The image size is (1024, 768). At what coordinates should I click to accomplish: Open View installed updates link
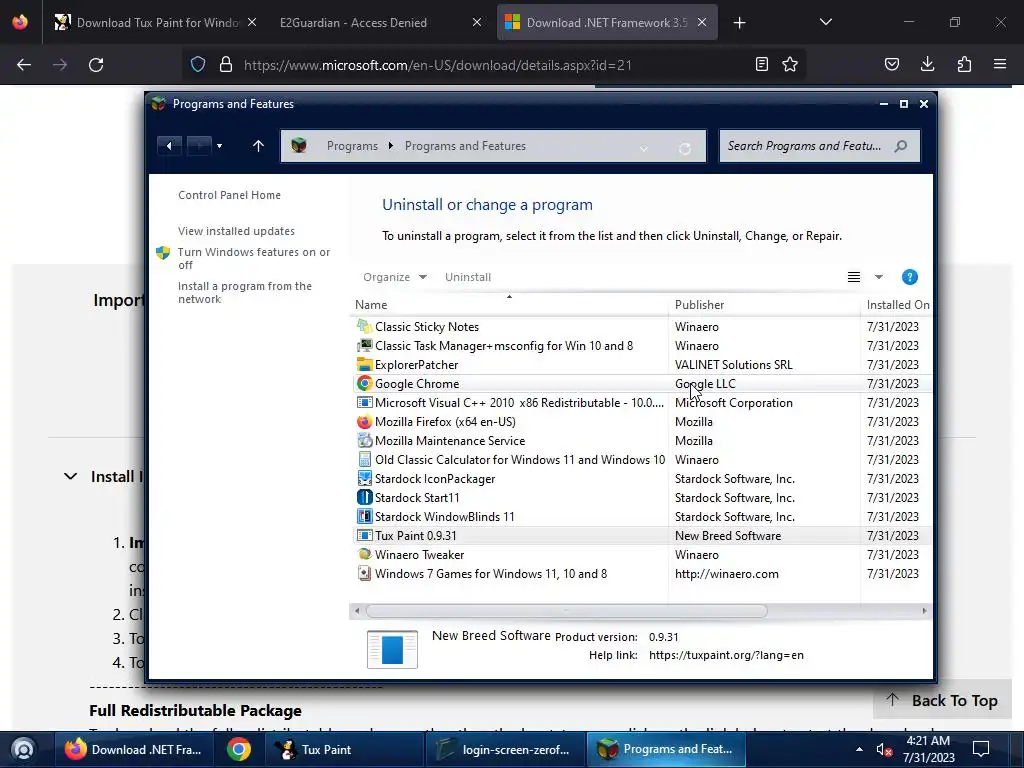(236, 231)
